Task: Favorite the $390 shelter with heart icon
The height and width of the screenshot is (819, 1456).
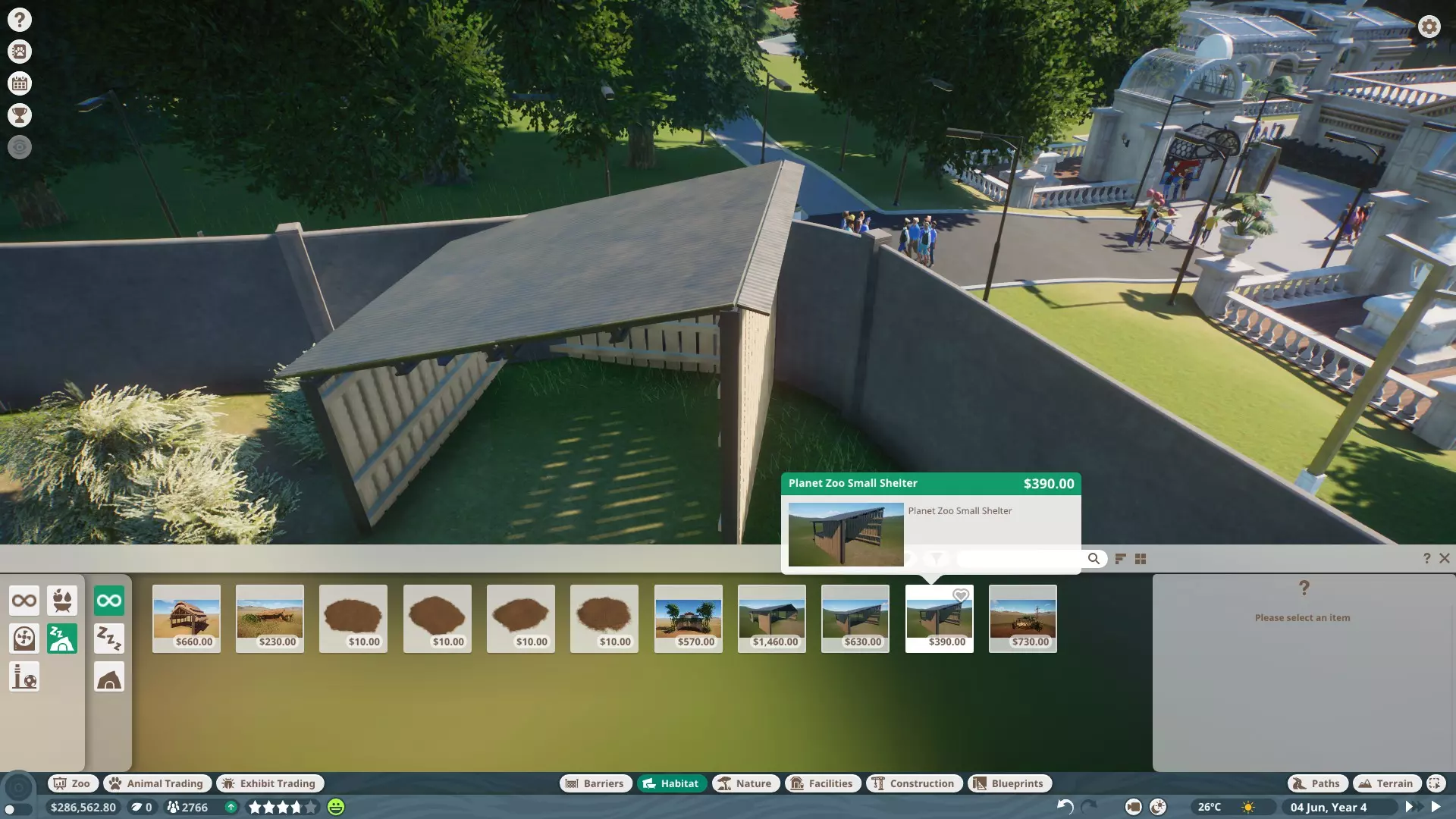Action: coord(960,596)
